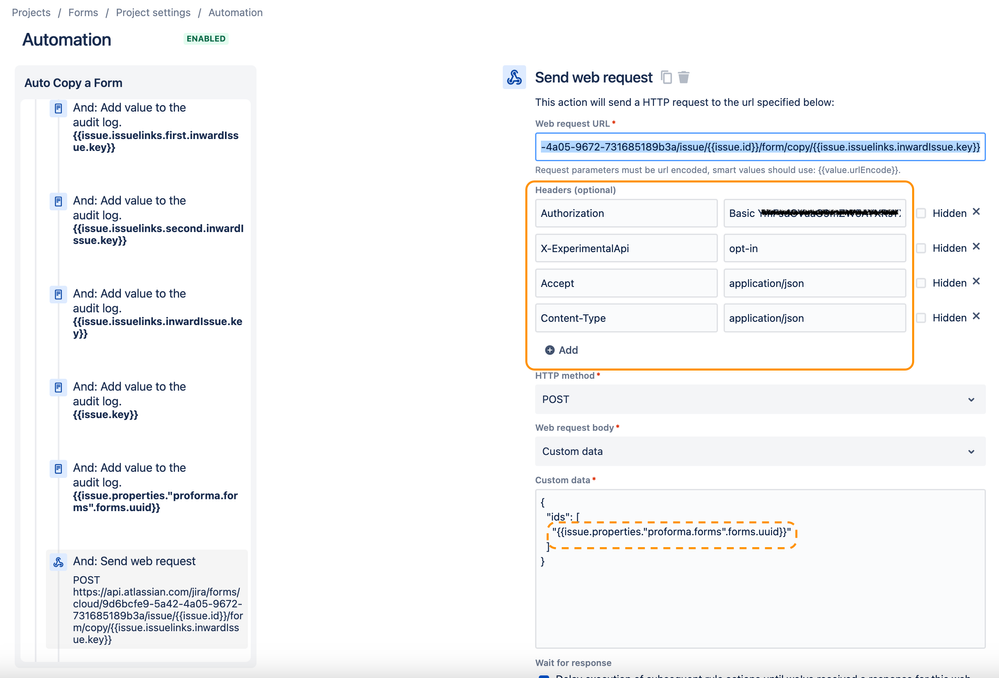Click the Authorization header name field
Screen dimensions: 999x678
(626, 213)
